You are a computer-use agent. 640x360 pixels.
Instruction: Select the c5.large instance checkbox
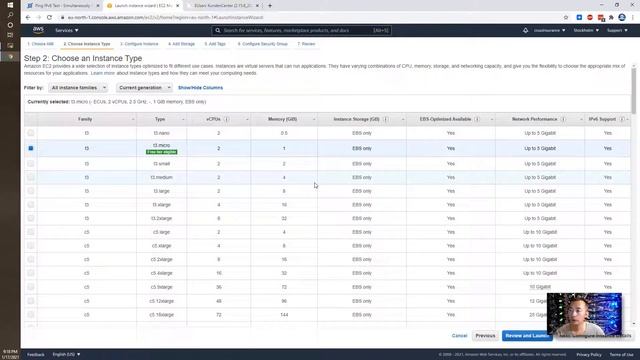click(31, 232)
